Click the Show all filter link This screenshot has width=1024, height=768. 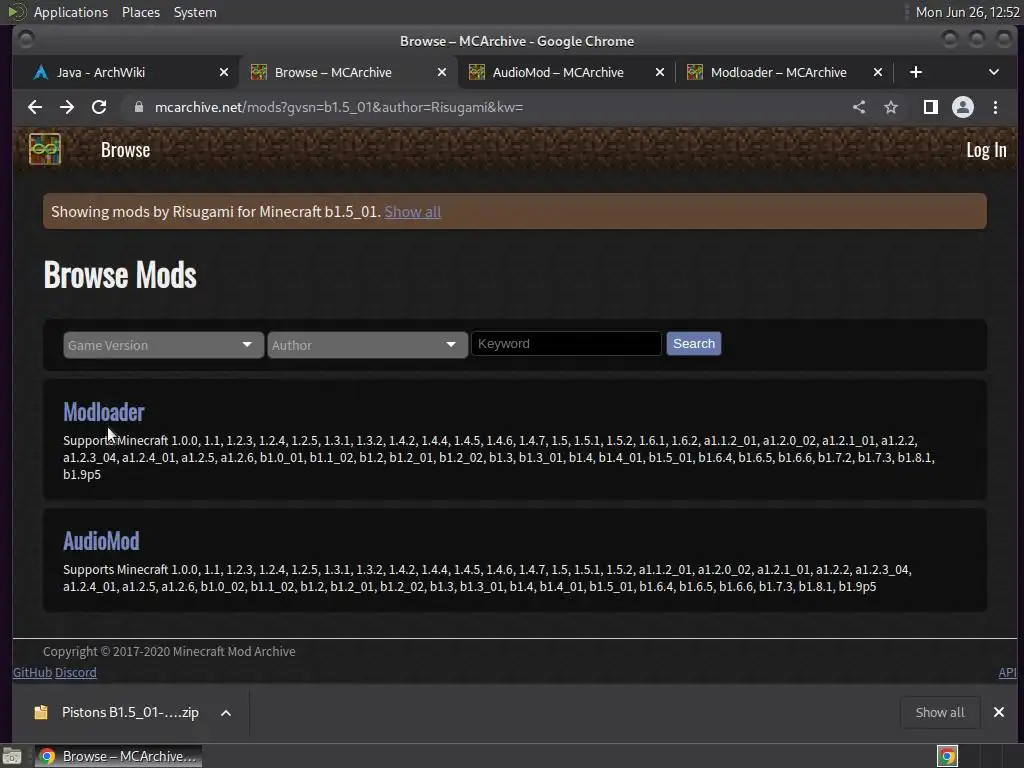click(412, 212)
